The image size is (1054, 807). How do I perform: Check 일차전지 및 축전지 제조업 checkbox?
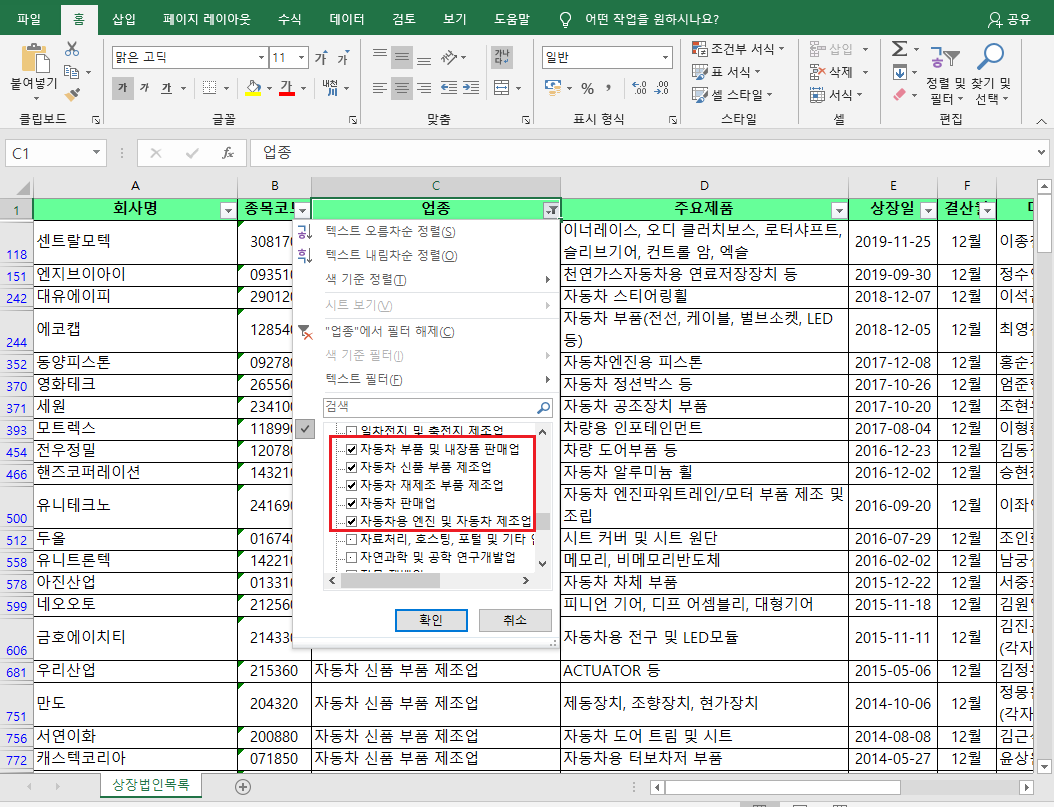351,431
